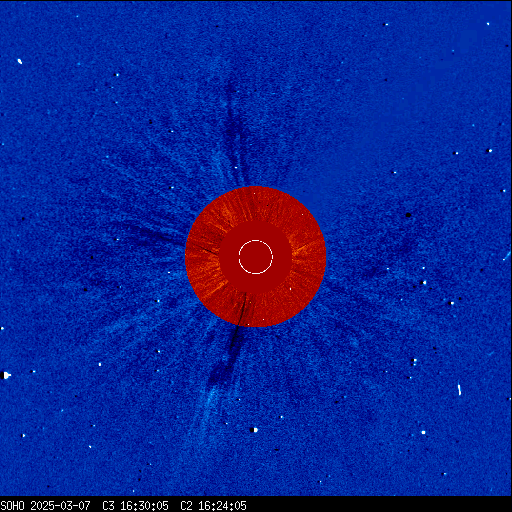Click the white solar limb circle

click(x=256, y=257)
